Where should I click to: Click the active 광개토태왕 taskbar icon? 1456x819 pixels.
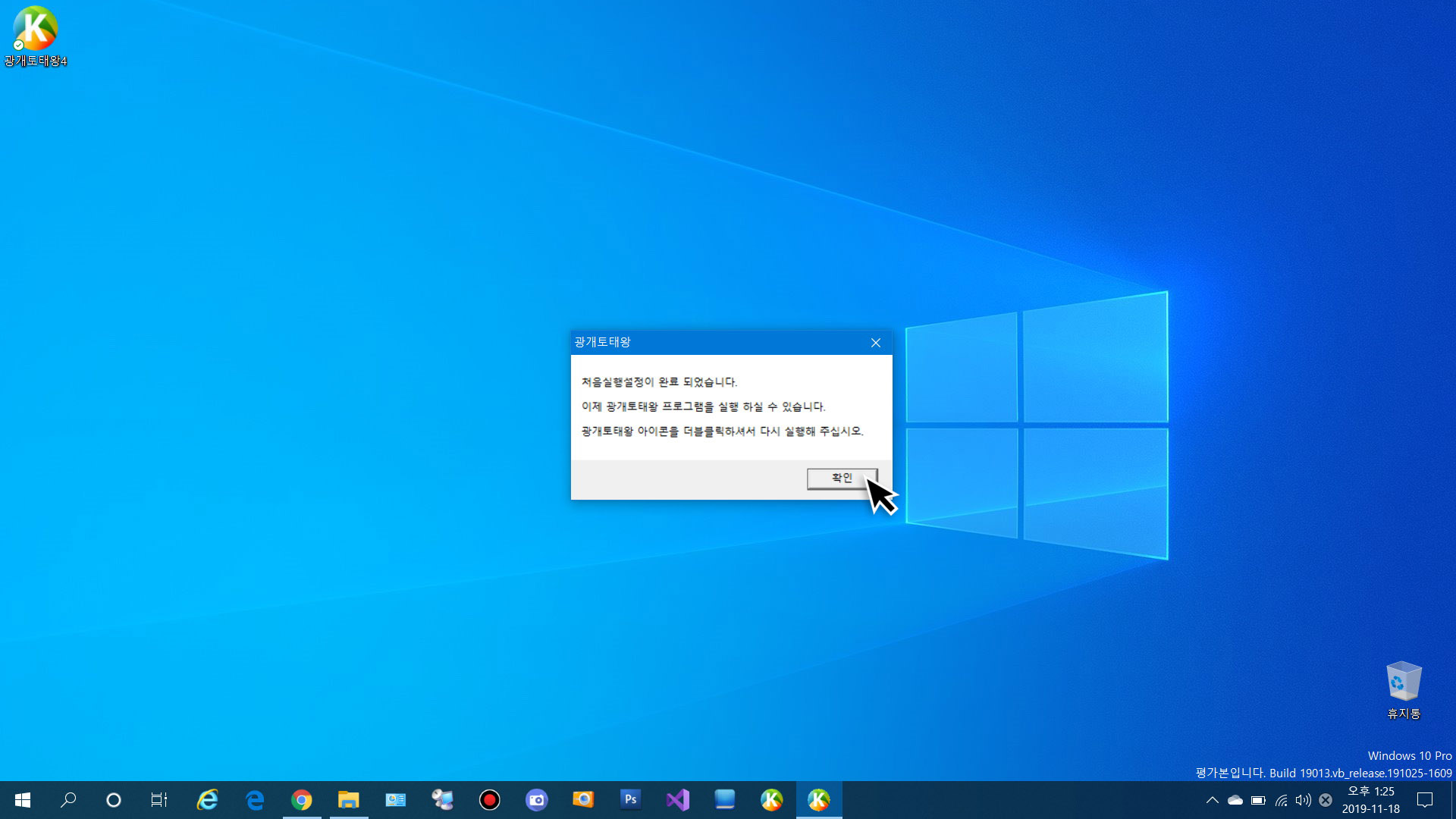click(819, 800)
